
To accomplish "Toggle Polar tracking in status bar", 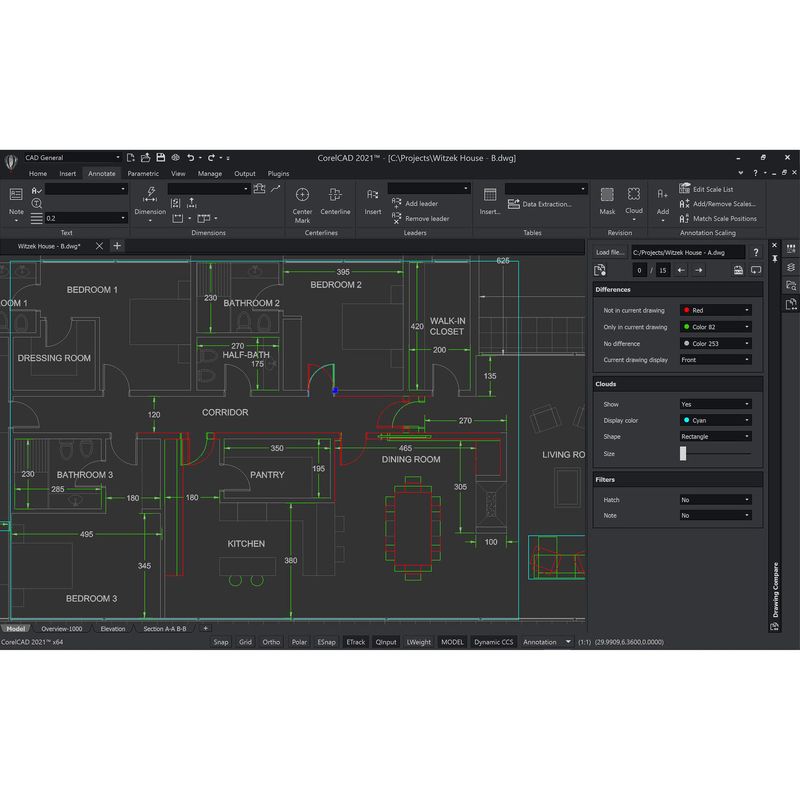I will point(299,642).
